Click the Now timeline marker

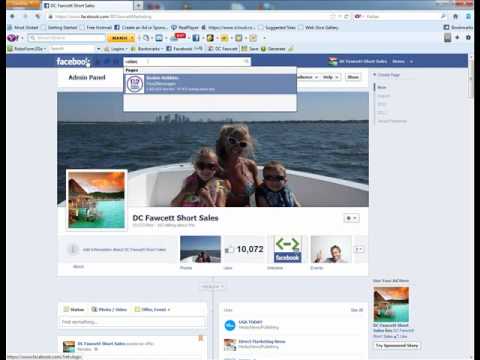click(382, 87)
